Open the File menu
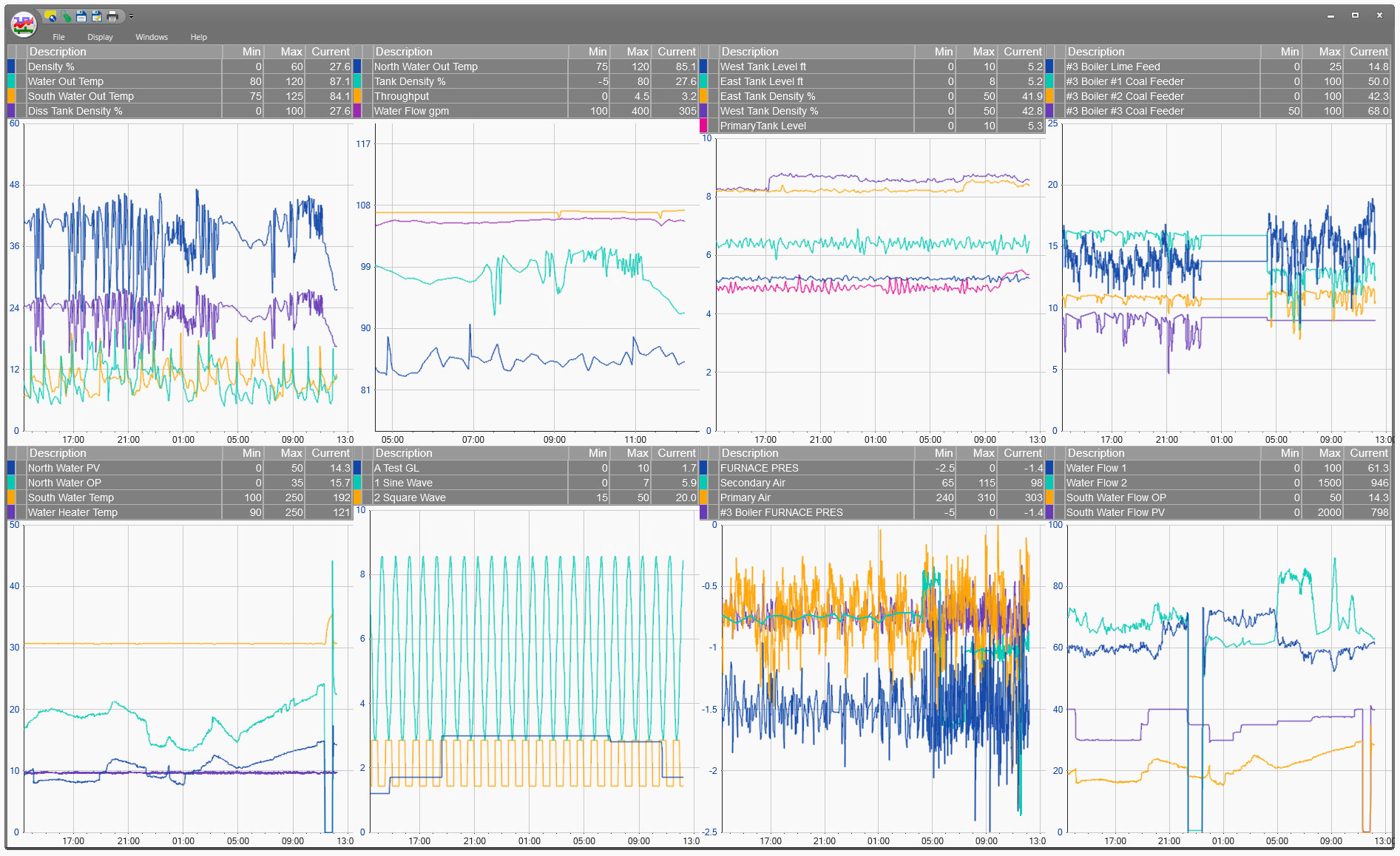 click(x=58, y=37)
